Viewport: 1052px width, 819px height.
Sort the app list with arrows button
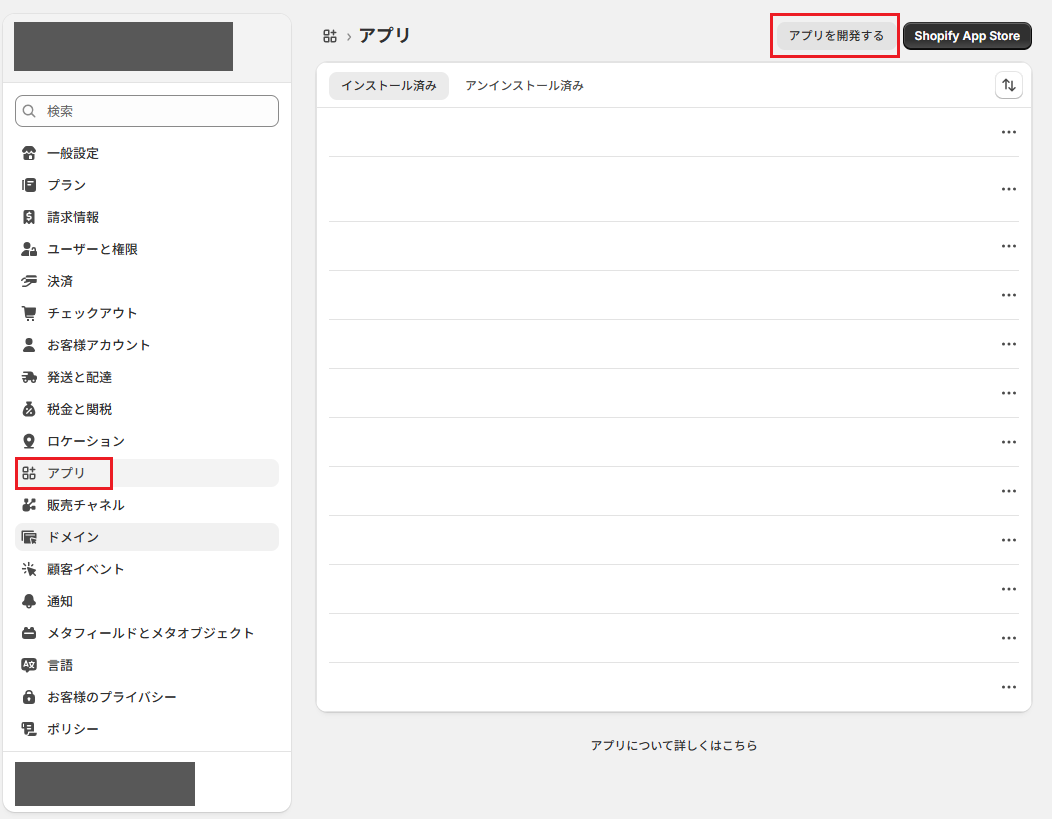pyautogui.click(x=1008, y=85)
